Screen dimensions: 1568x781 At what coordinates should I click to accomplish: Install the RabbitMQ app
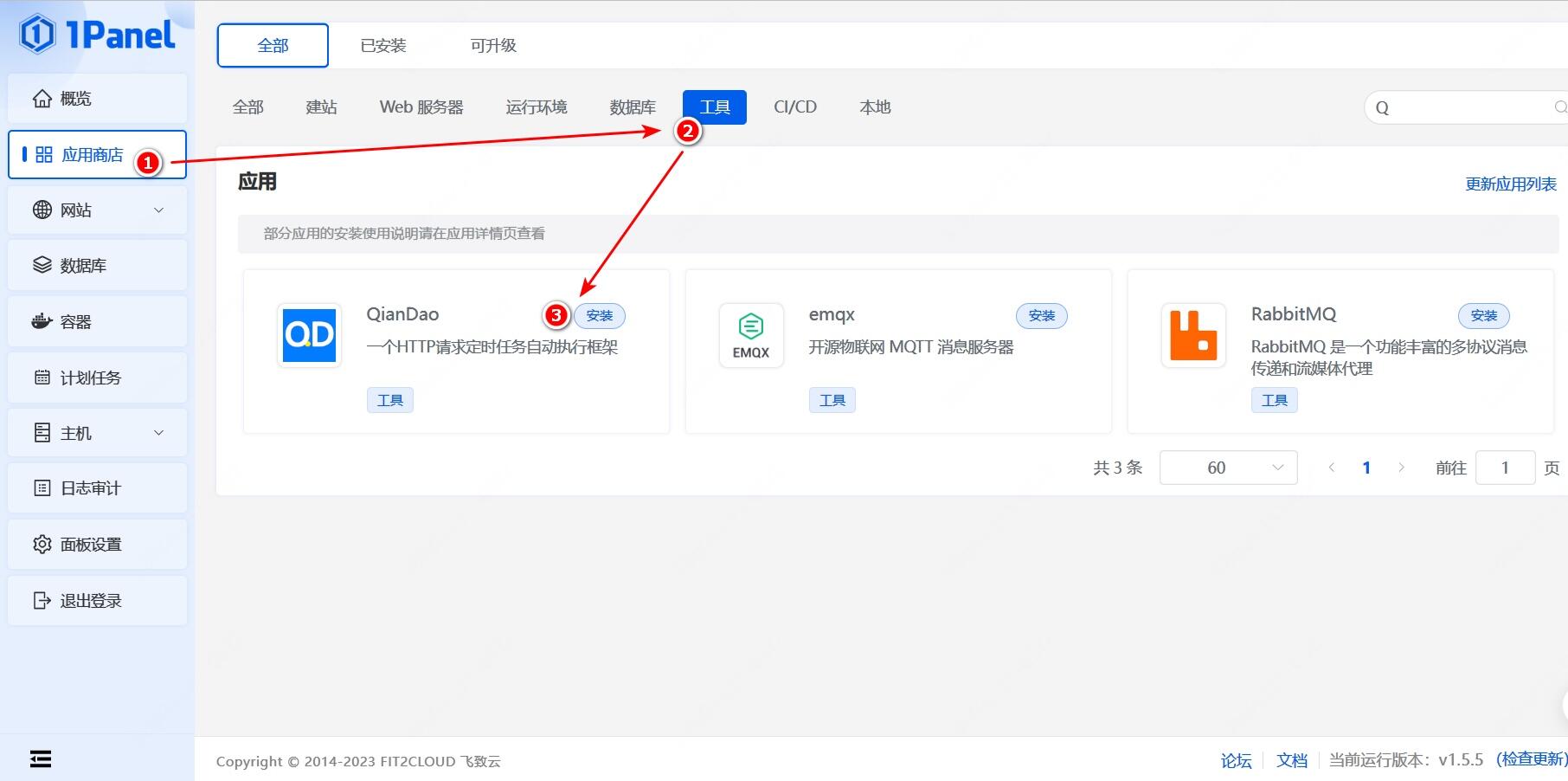pyautogui.click(x=1484, y=316)
